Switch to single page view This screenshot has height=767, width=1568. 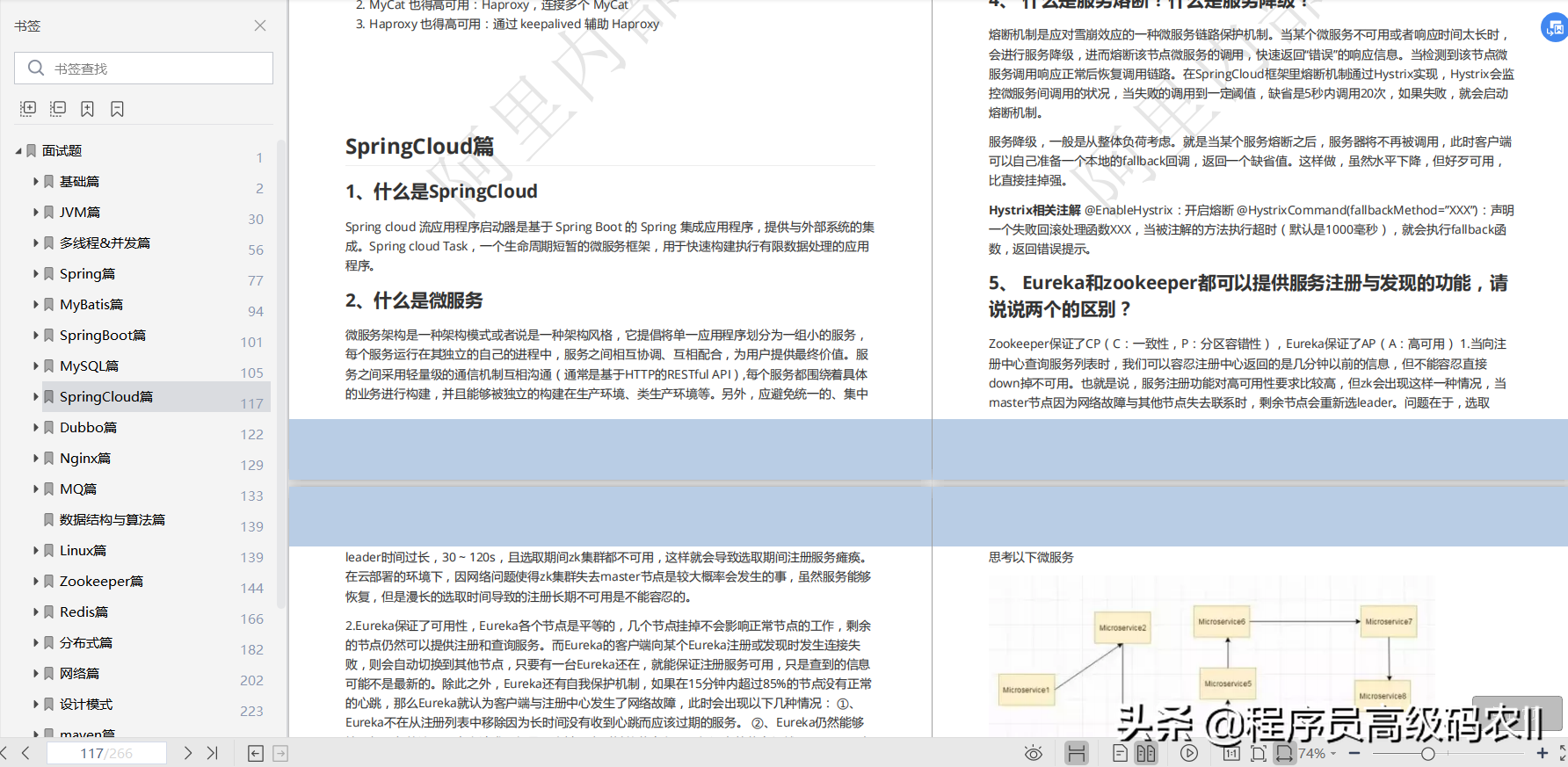(x=1120, y=753)
